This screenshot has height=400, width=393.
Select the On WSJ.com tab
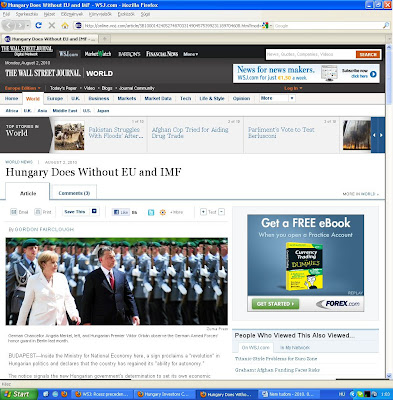[x=255, y=347]
